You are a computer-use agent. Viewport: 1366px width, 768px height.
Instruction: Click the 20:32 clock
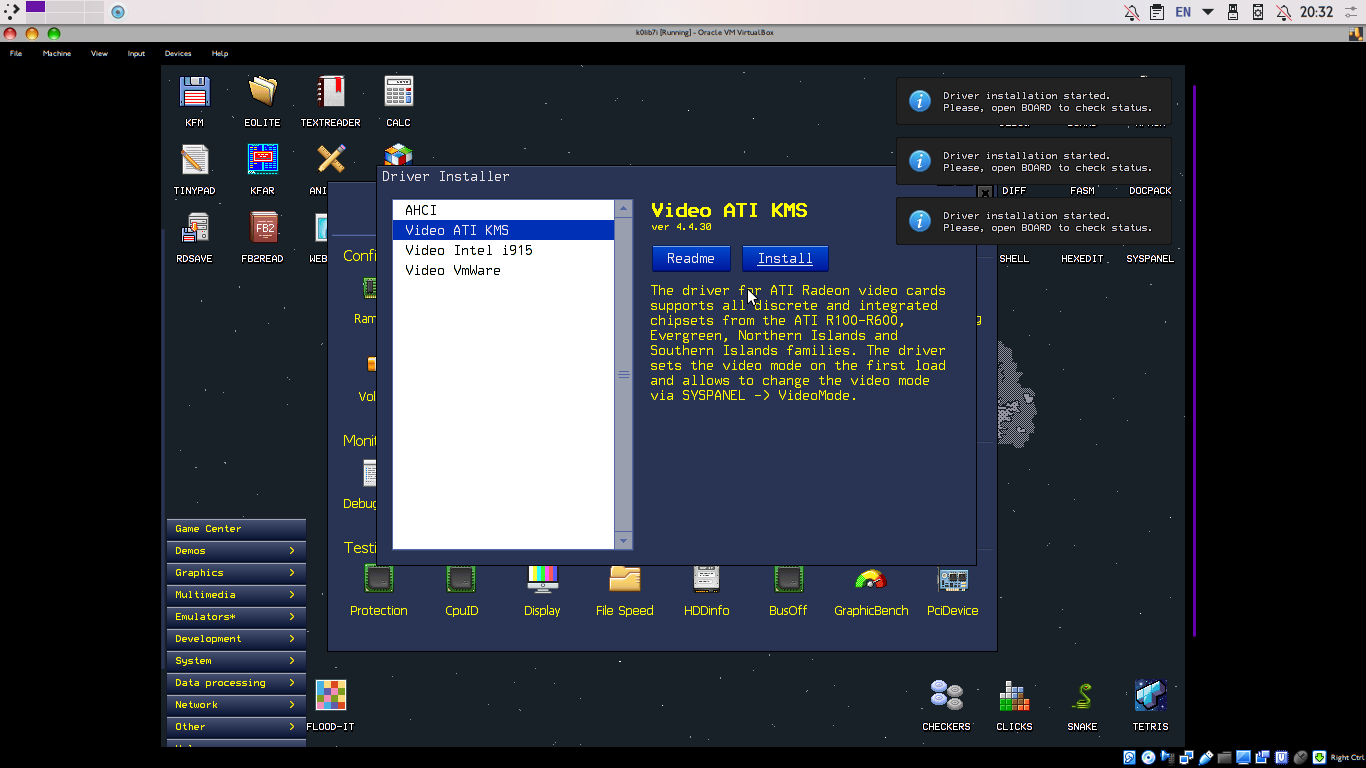click(1317, 12)
